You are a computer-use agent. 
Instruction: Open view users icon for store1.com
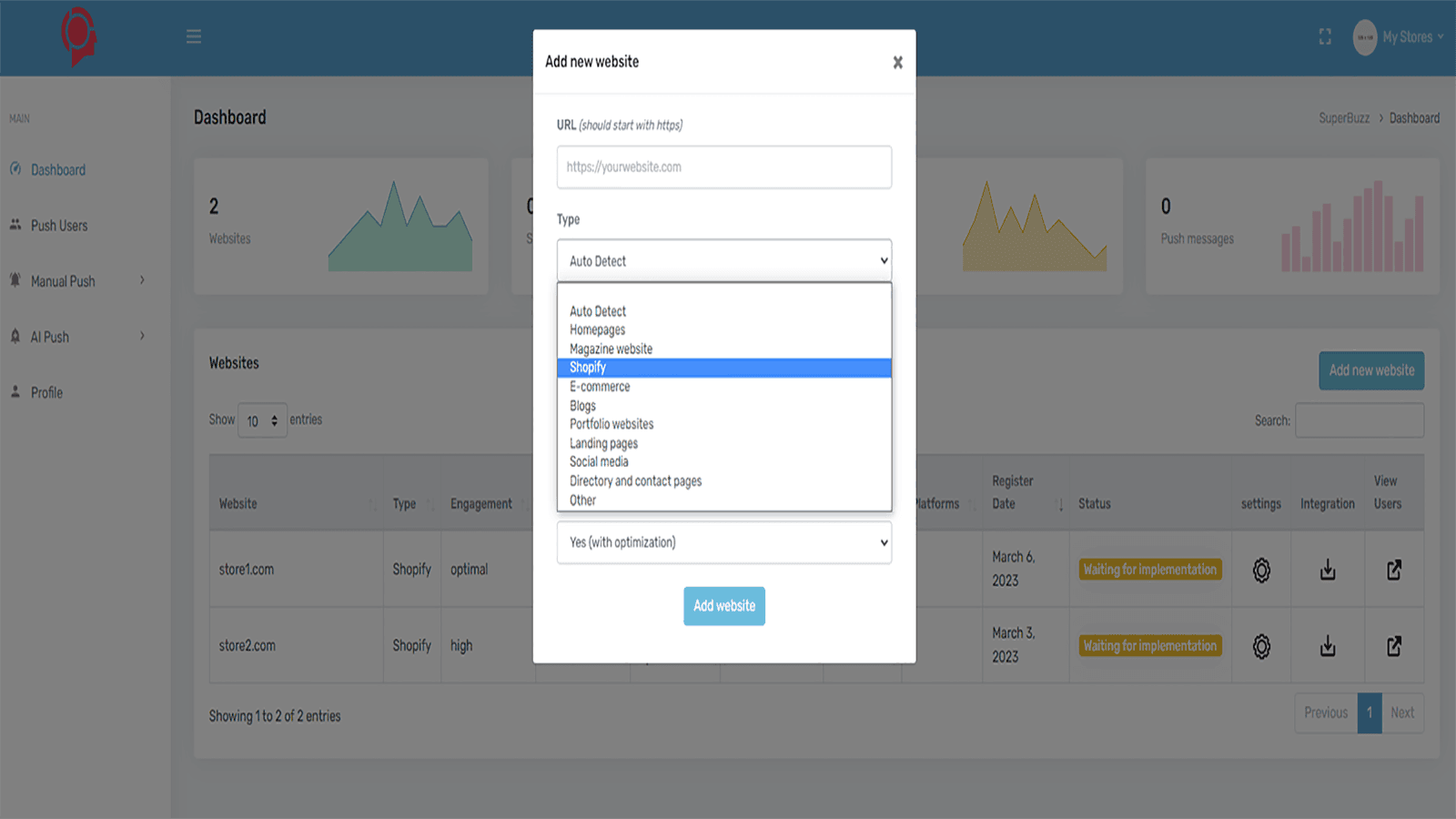[x=1394, y=571]
